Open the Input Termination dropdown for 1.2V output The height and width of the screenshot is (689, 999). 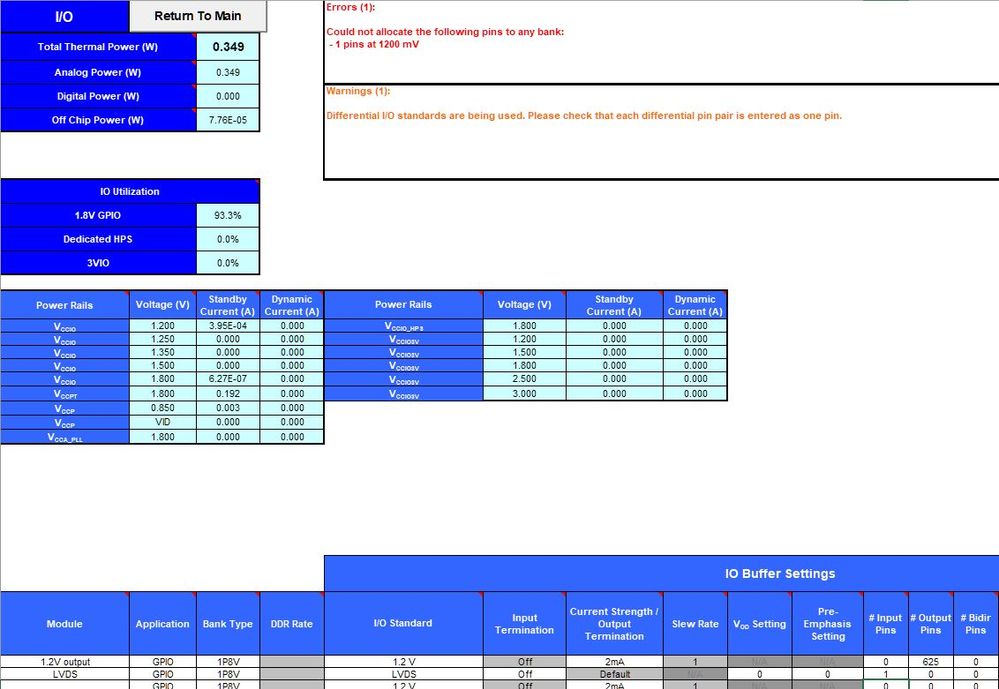pos(524,661)
